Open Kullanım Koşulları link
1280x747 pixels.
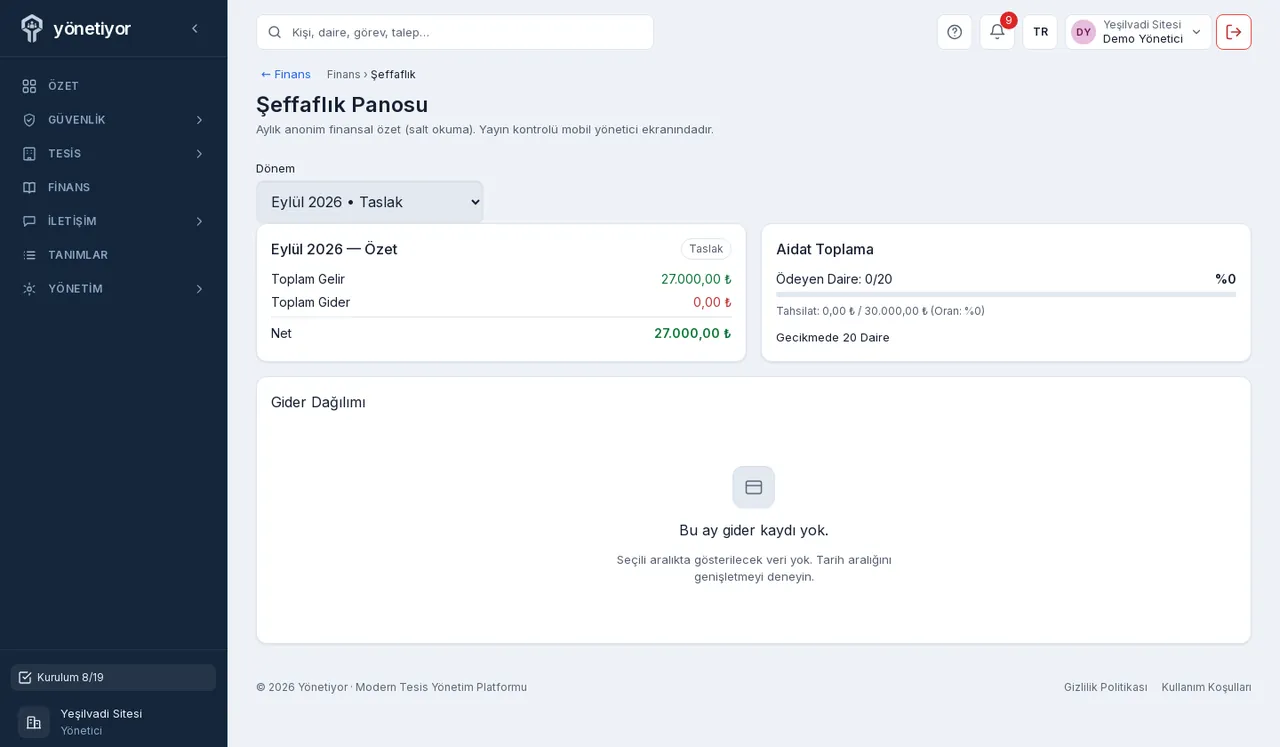tap(1207, 687)
